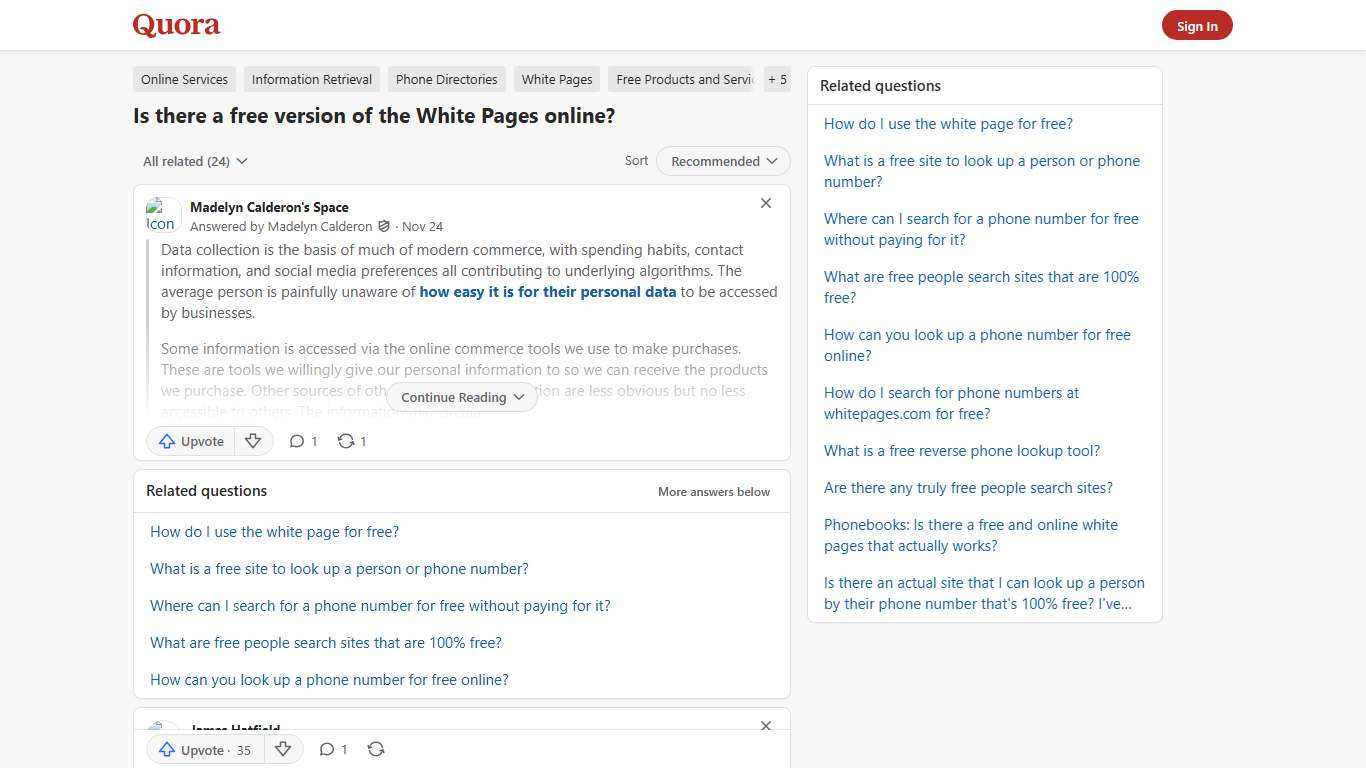This screenshot has height=768, width=1366.
Task: Expand answer with Continue Reading
Action: pos(461,397)
